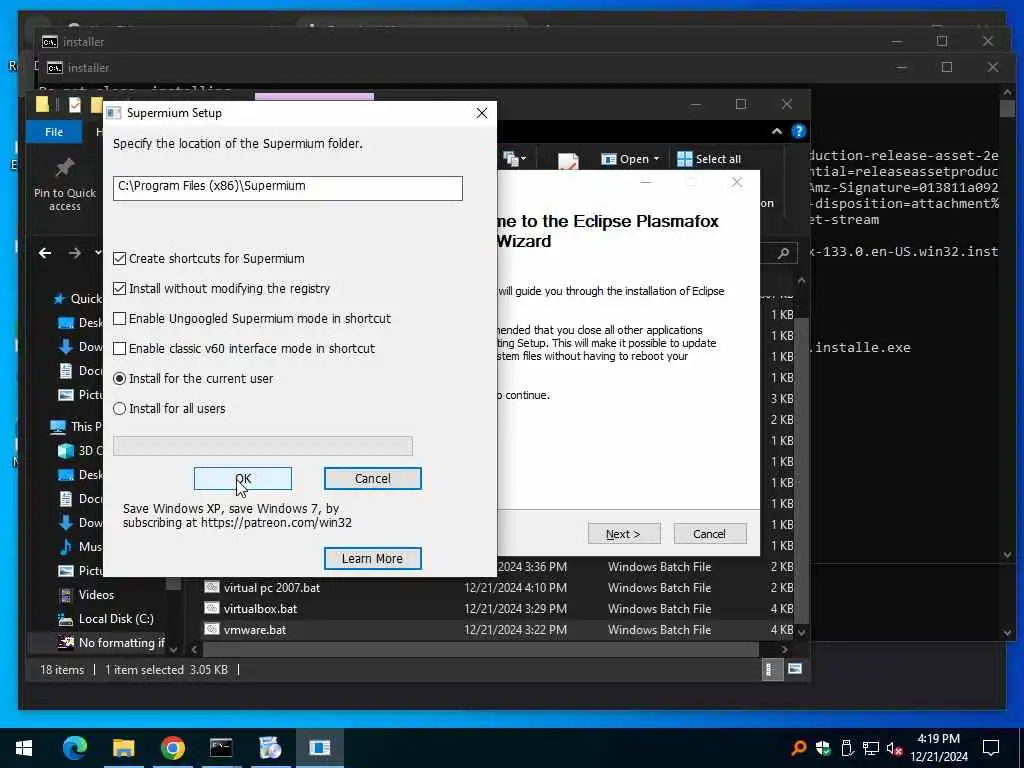
Task: Click the search magnifier tray icon
Action: click(x=798, y=748)
